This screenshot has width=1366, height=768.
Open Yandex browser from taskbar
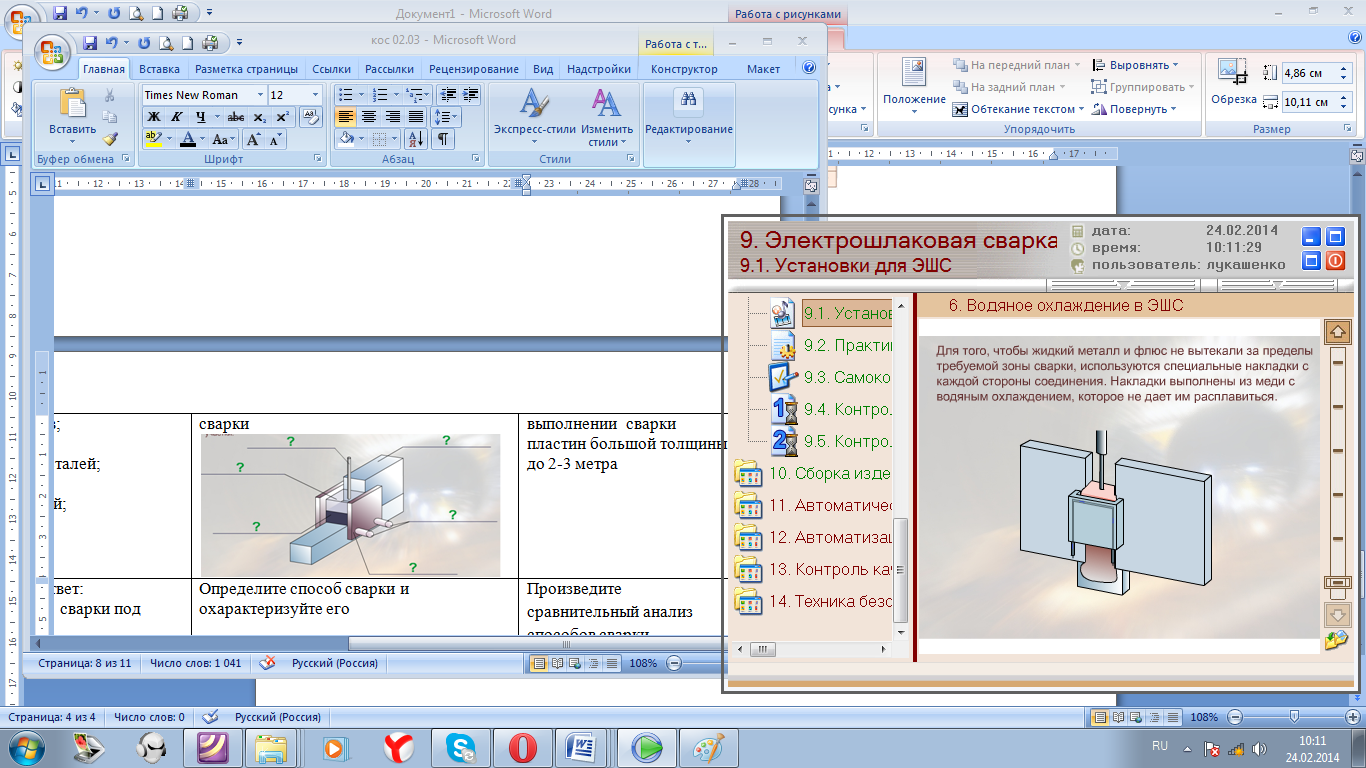(x=400, y=747)
